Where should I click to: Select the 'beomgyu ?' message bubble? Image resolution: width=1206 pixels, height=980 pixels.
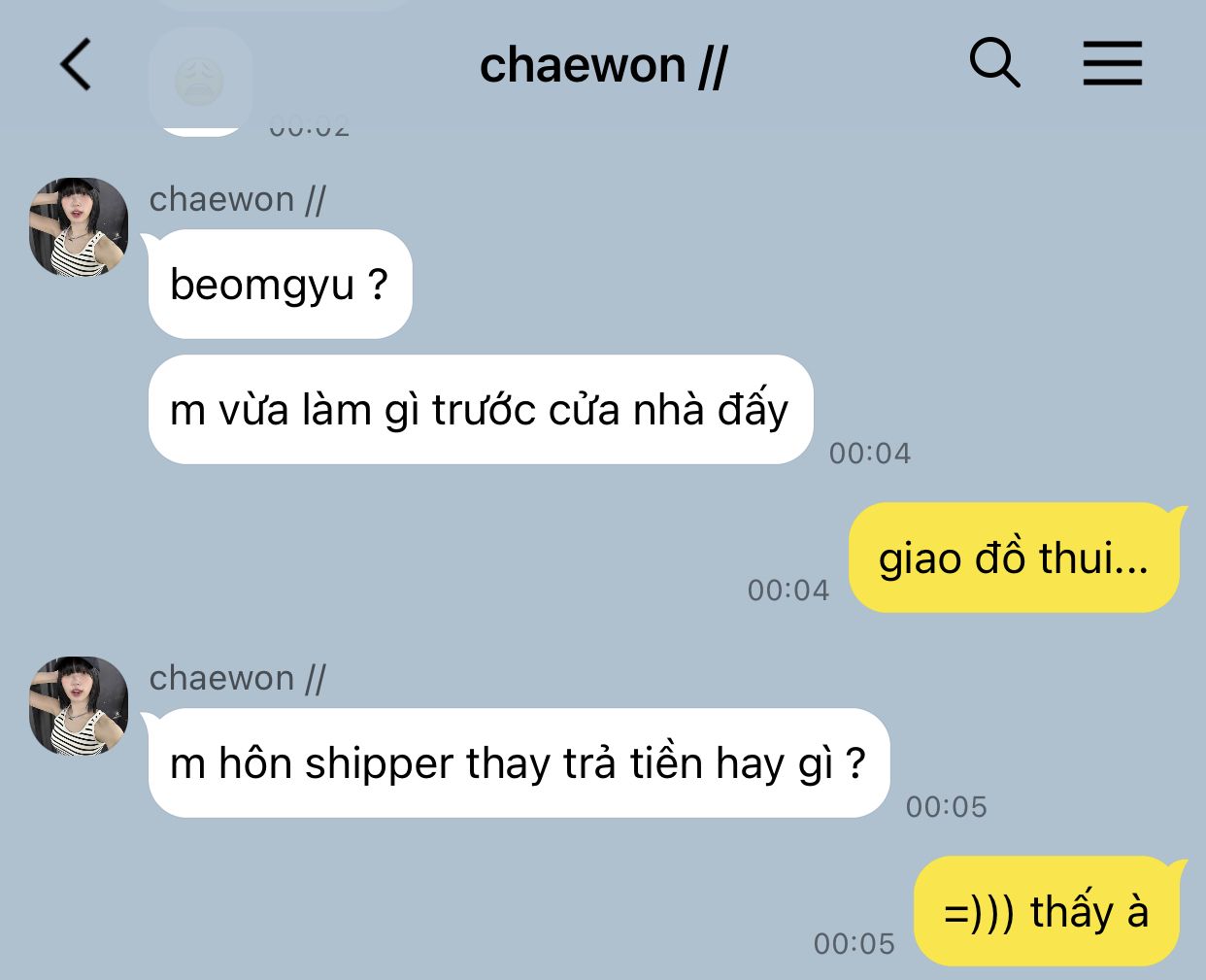pos(280,285)
